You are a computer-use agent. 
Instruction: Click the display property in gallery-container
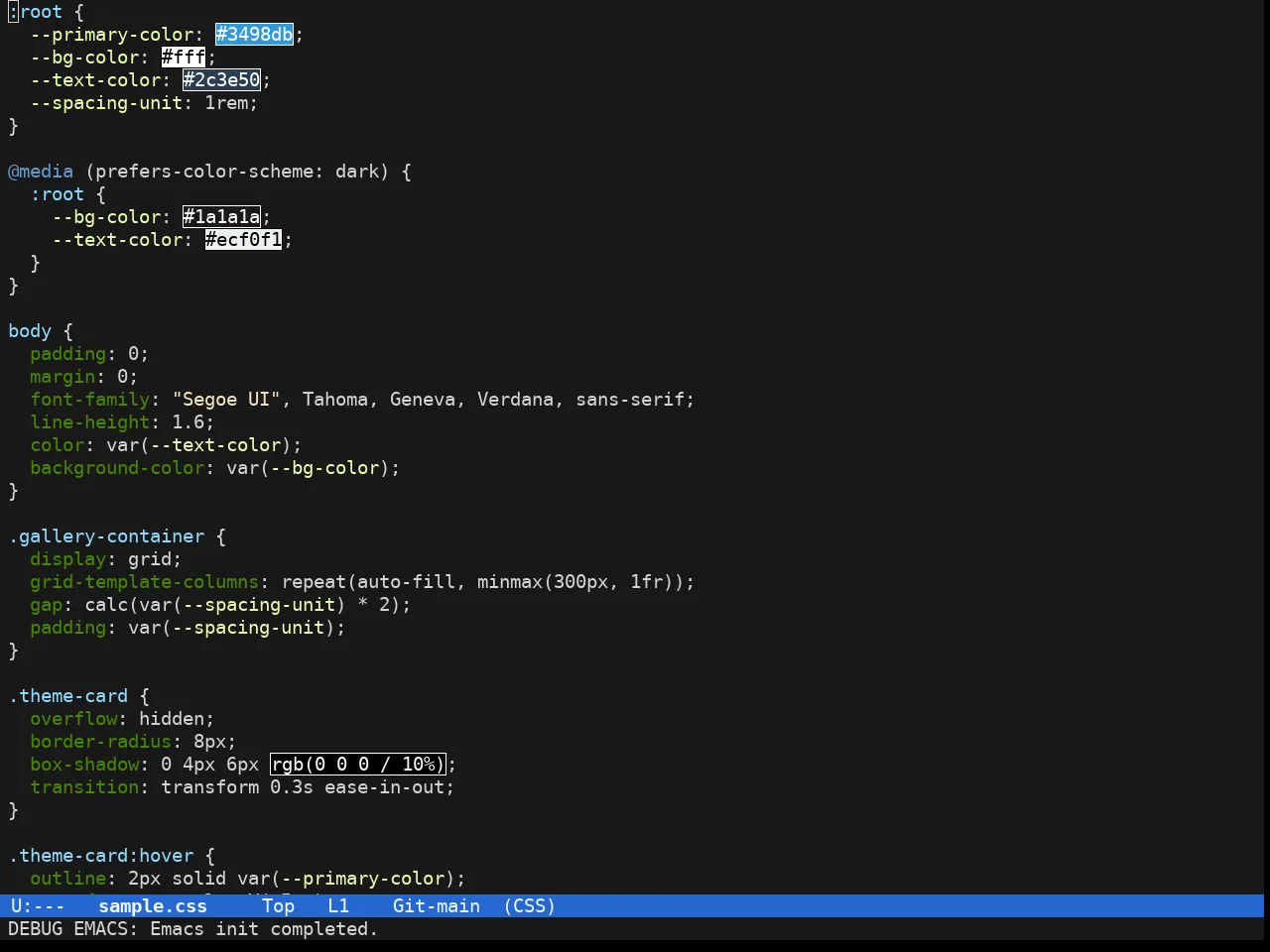[68, 559]
